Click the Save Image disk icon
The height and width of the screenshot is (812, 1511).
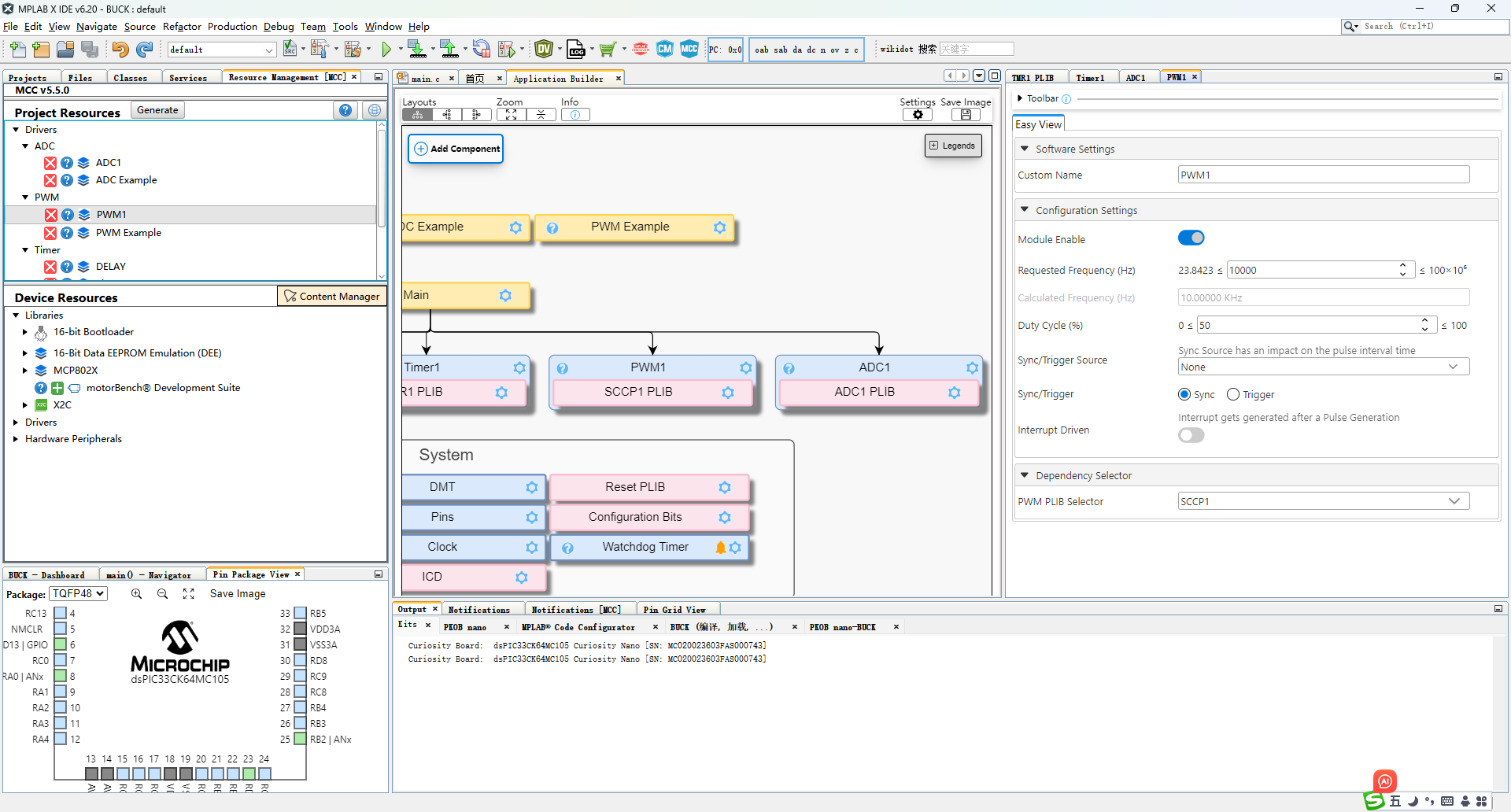pyautogui.click(x=966, y=115)
